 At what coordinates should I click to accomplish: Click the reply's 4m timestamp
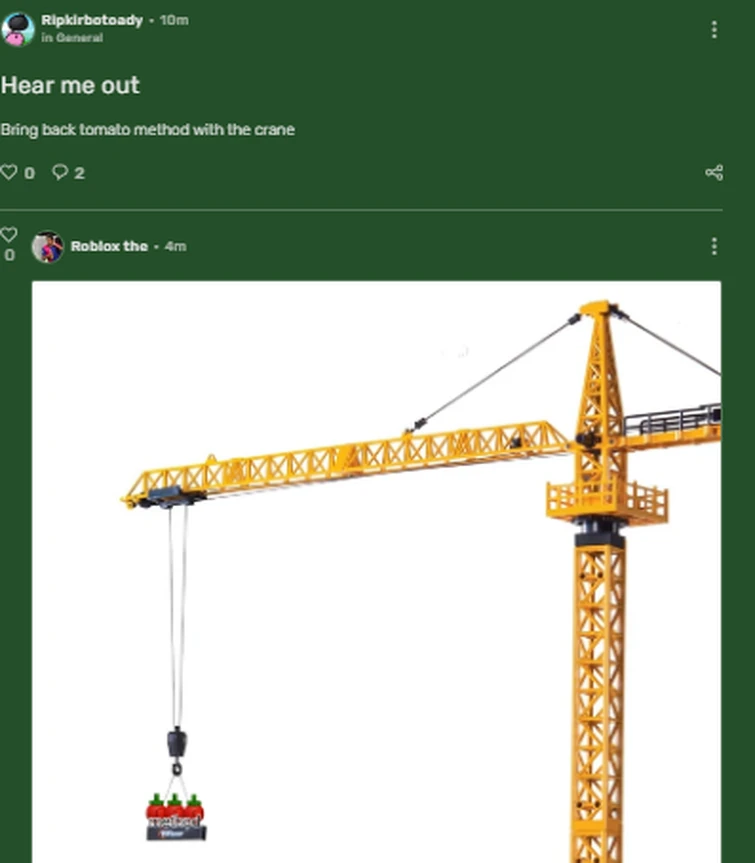coord(176,246)
